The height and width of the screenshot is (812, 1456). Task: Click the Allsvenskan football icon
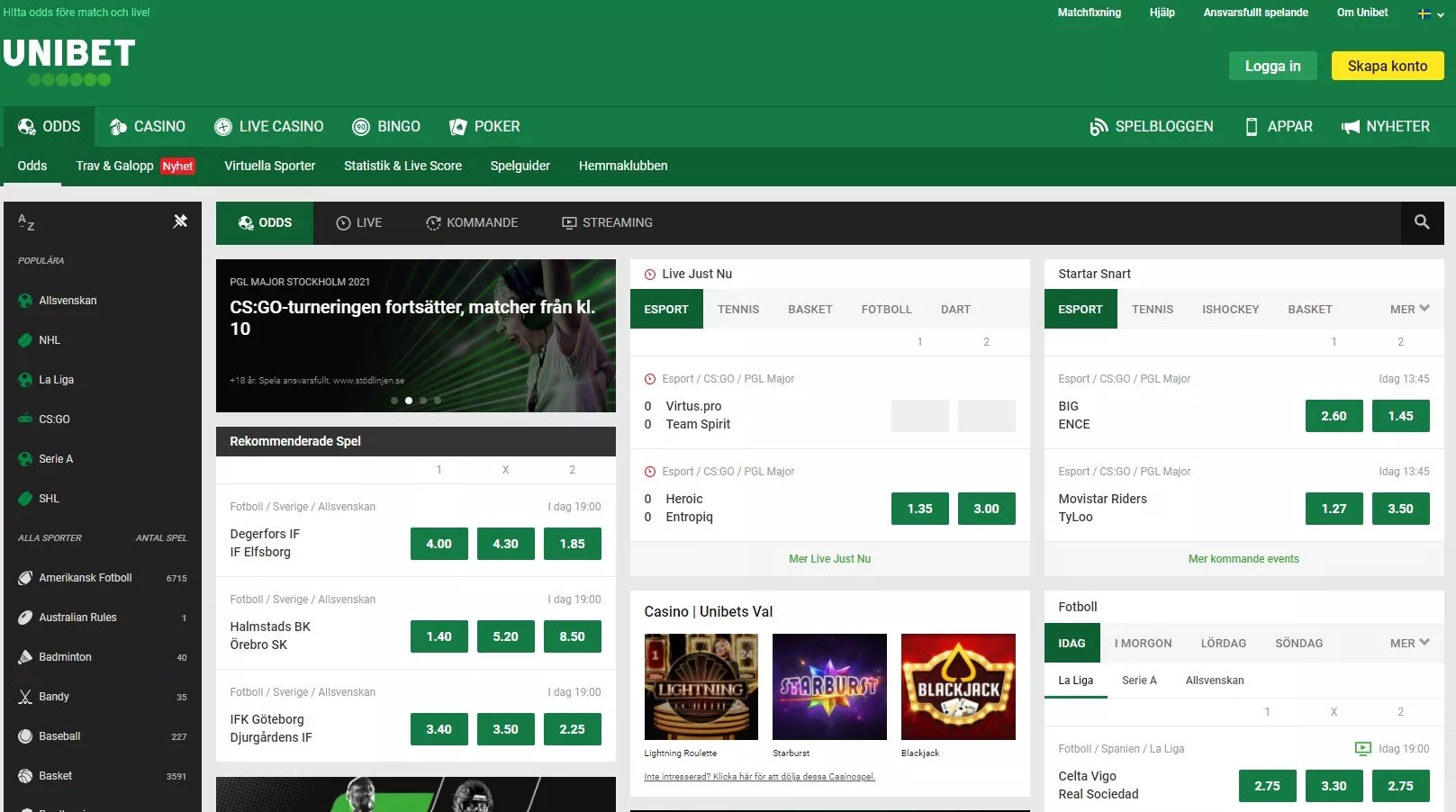click(x=25, y=301)
